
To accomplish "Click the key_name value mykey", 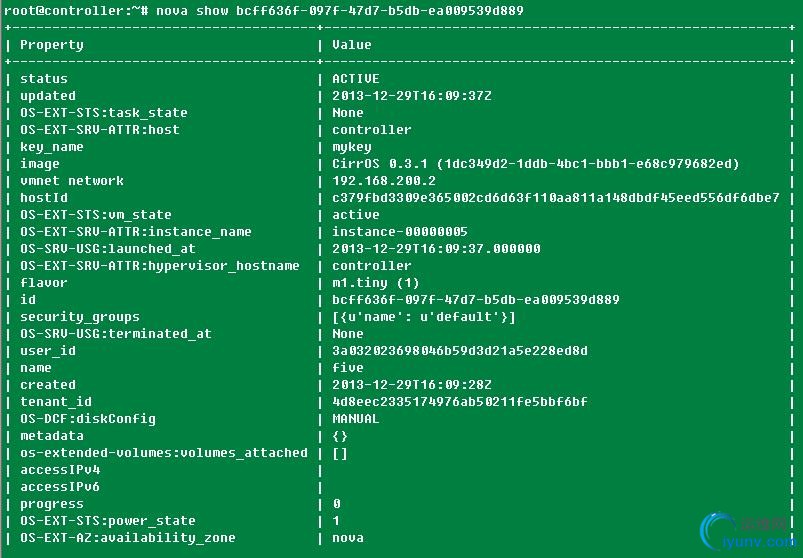I will [x=352, y=147].
